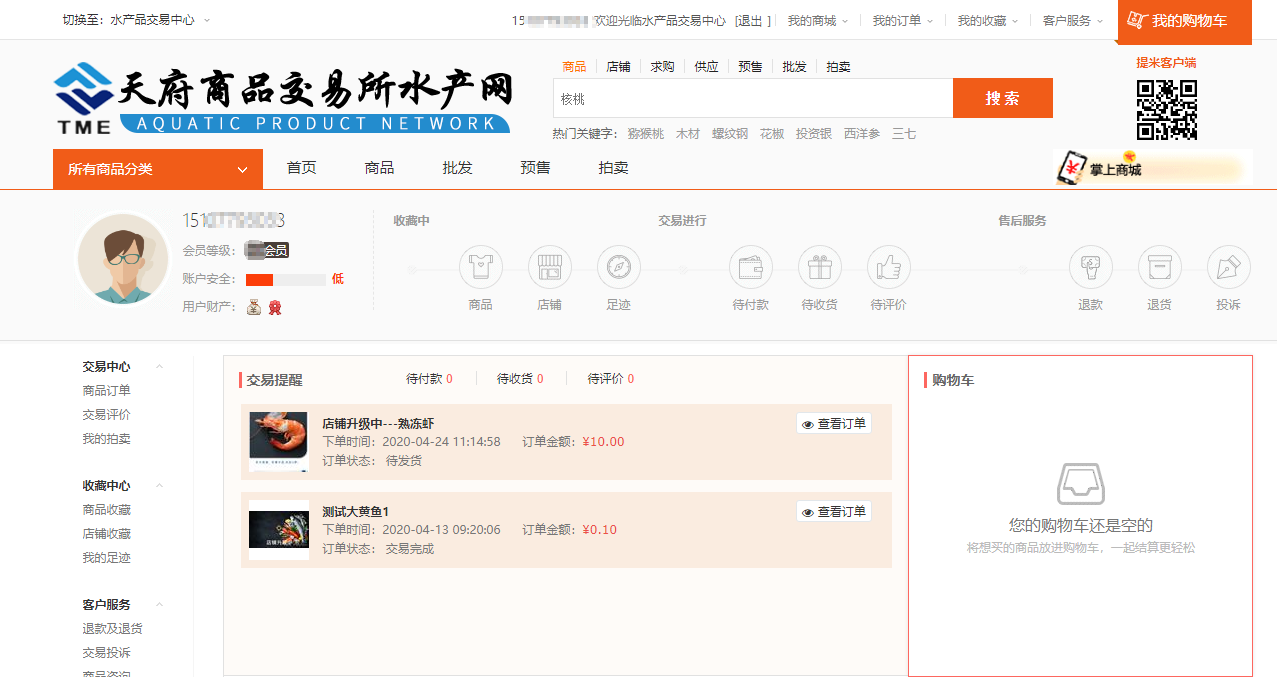Expand the 我的订单 top dropdown
This screenshot has height=677, width=1277.
coord(902,21)
